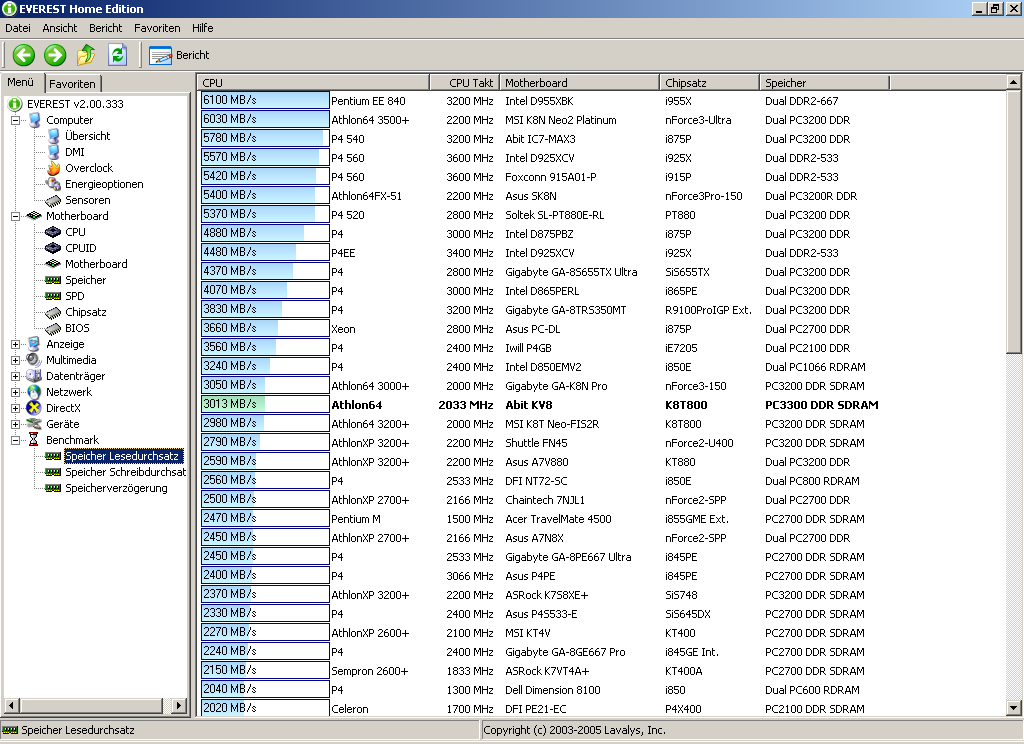Screen dimensions: 1024x744
Task: Click the Geräte devices icon
Action: pos(34,424)
